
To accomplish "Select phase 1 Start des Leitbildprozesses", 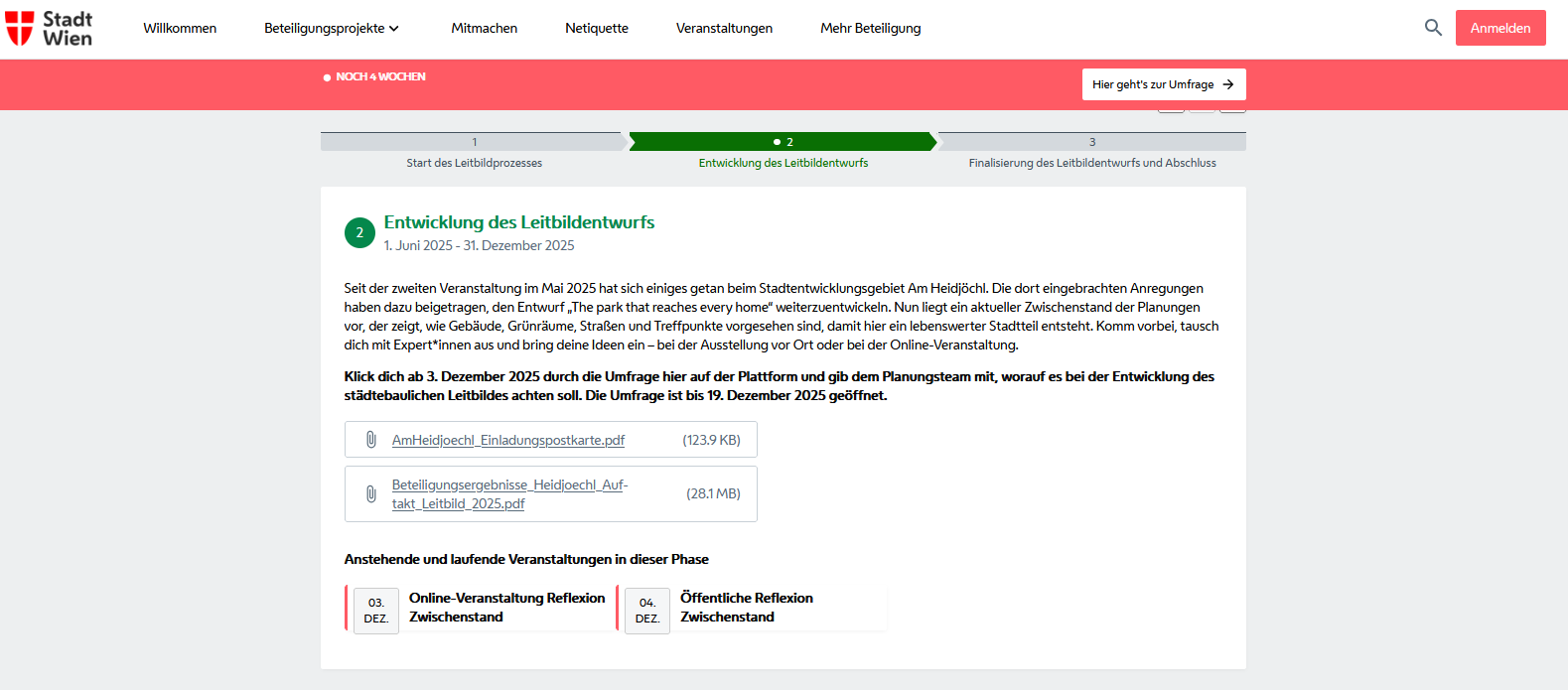I will pyautogui.click(x=474, y=142).
